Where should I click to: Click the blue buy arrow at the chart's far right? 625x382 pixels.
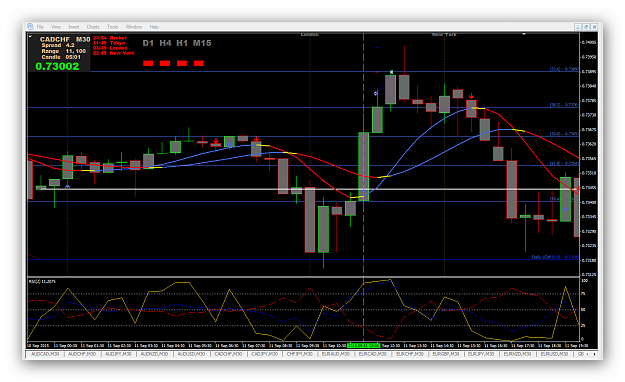[565, 209]
